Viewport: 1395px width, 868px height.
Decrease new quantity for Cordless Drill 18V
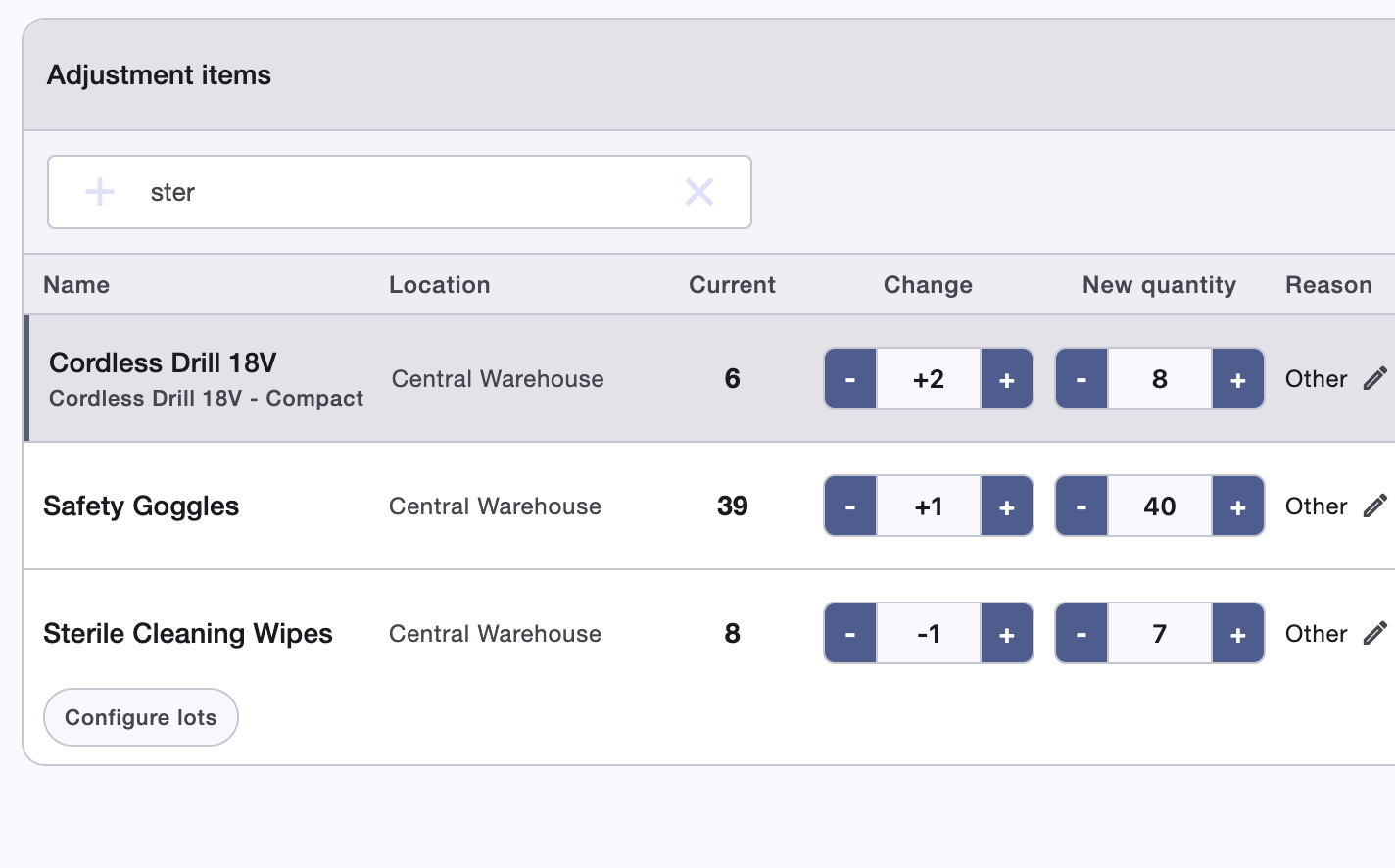point(1082,379)
